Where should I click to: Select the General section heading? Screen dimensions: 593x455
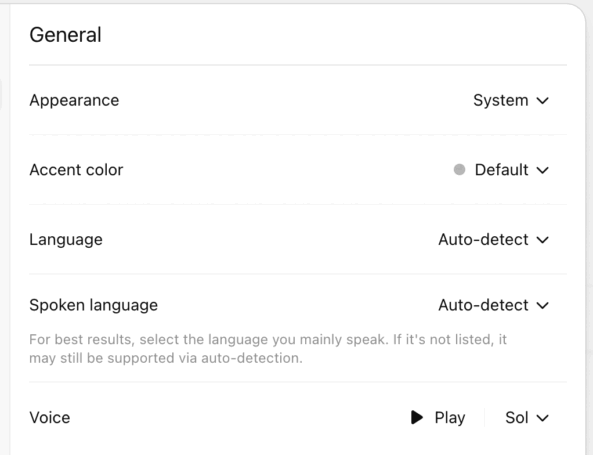pyautogui.click(x=65, y=35)
